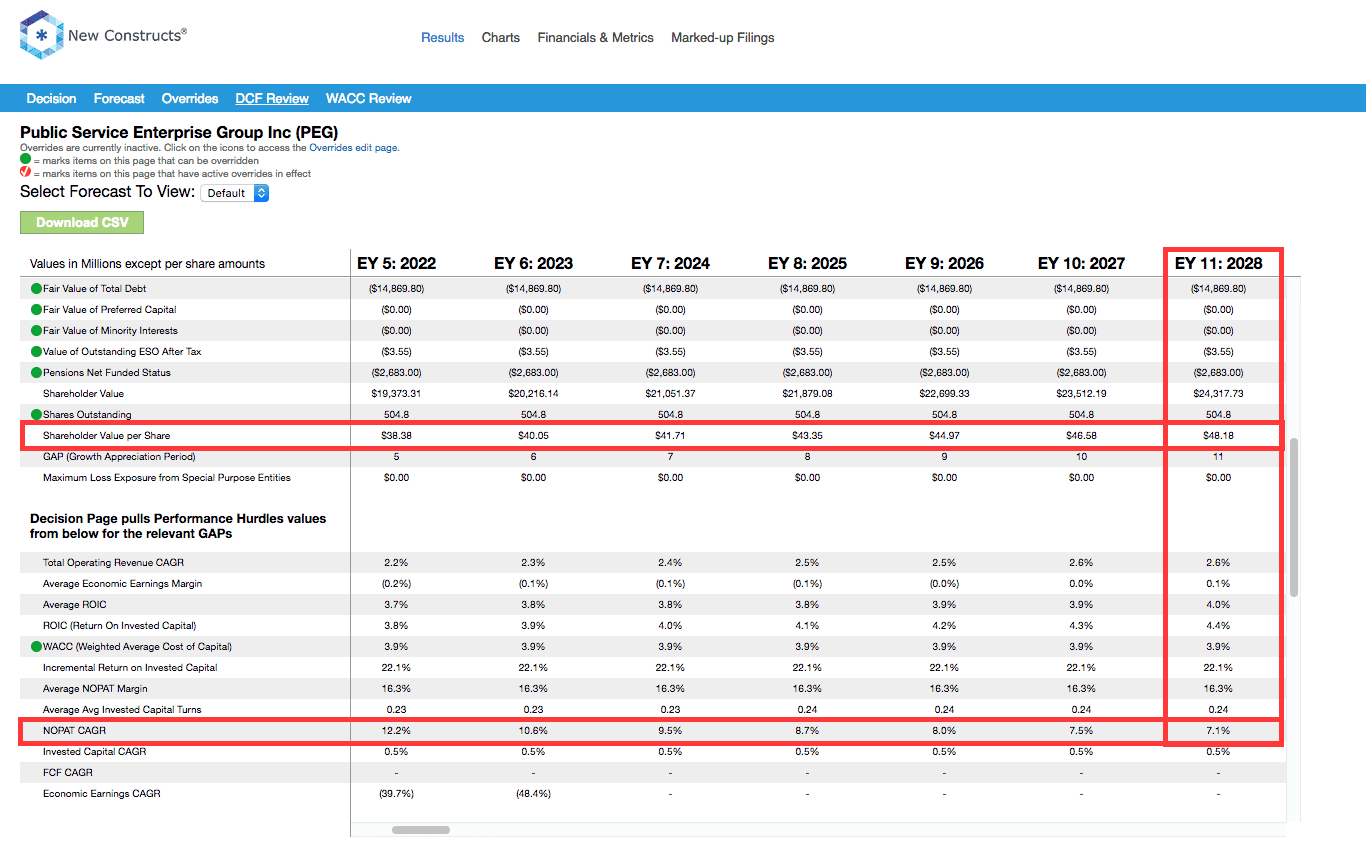Switch to the Forecast tab
1366x861 pixels.
click(x=119, y=99)
